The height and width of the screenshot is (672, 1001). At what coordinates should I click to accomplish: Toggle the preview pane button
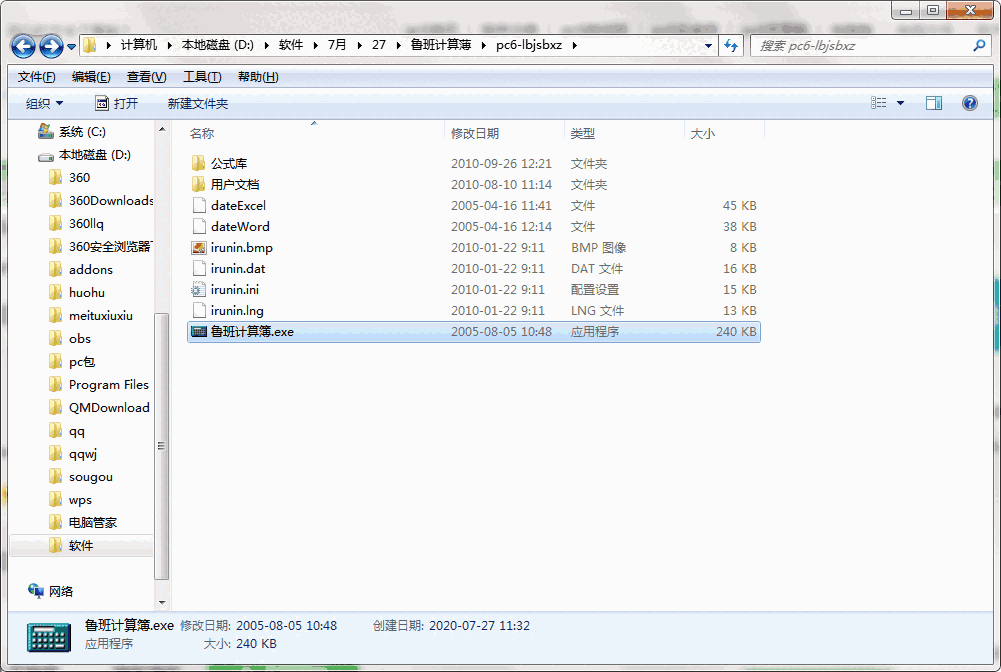(x=936, y=103)
